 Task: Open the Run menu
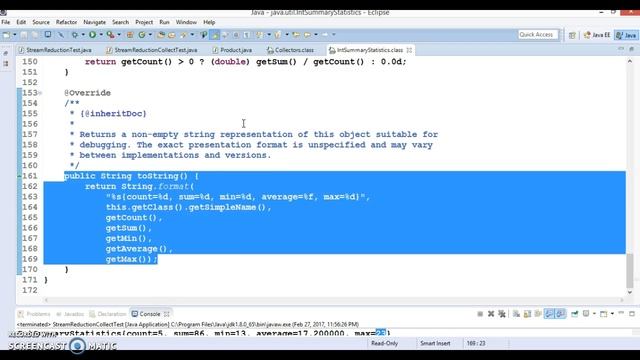tap(164, 22)
